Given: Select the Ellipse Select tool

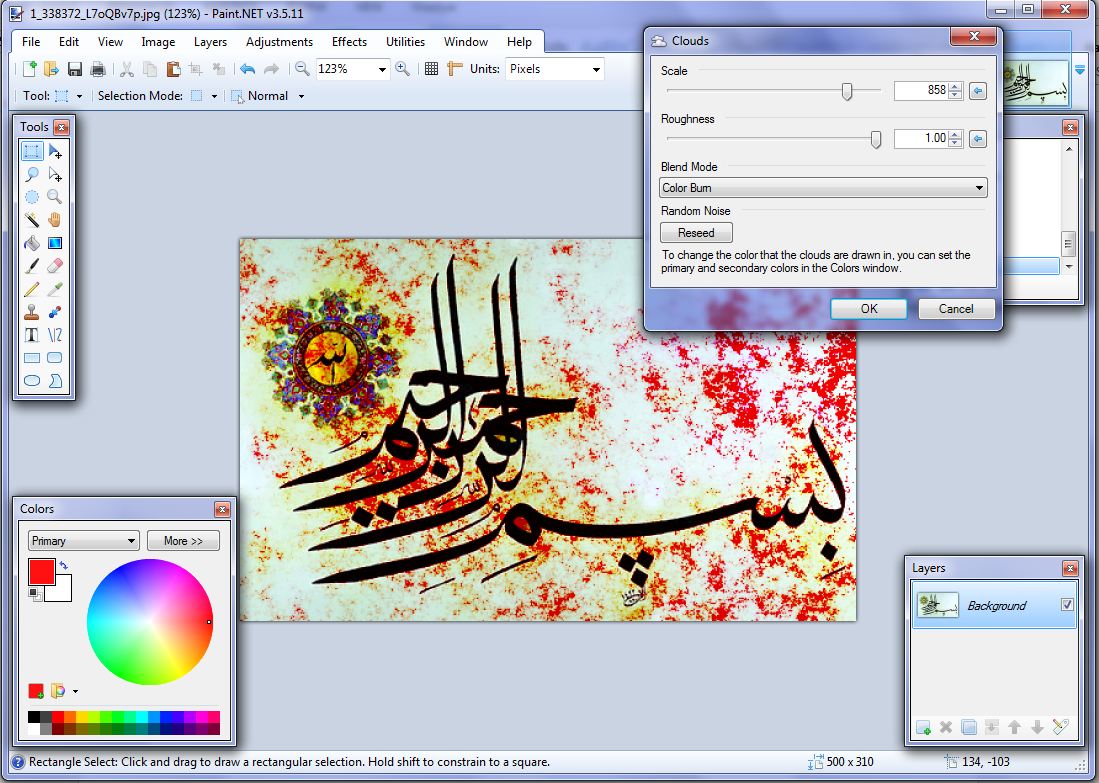Looking at the screenshot, I should (32, 198).
